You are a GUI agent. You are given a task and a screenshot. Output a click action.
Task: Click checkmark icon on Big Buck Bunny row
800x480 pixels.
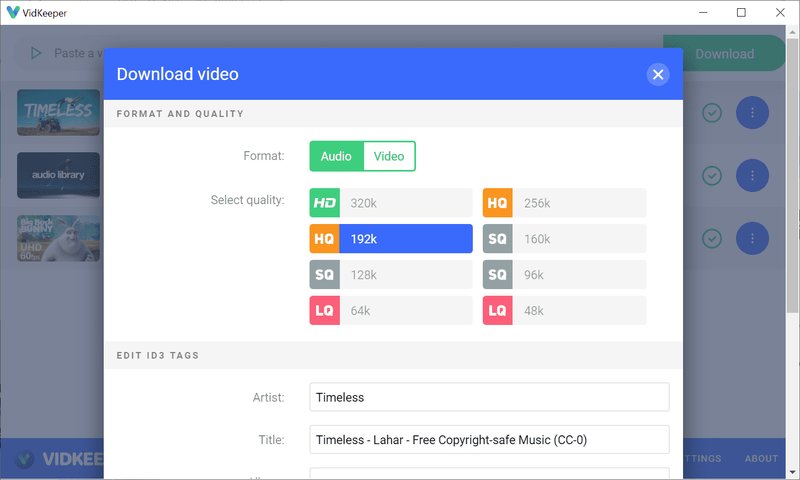tap(712, 238)
